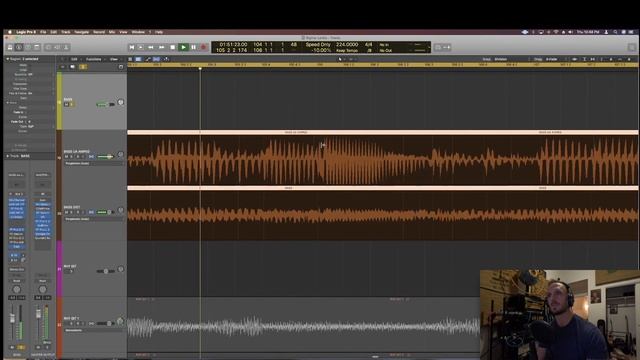The height and width of the screenshot is (360, 640).
Task: Open the tracks area Edit menu
Action: pyautogui.click(x=74, y=59)
